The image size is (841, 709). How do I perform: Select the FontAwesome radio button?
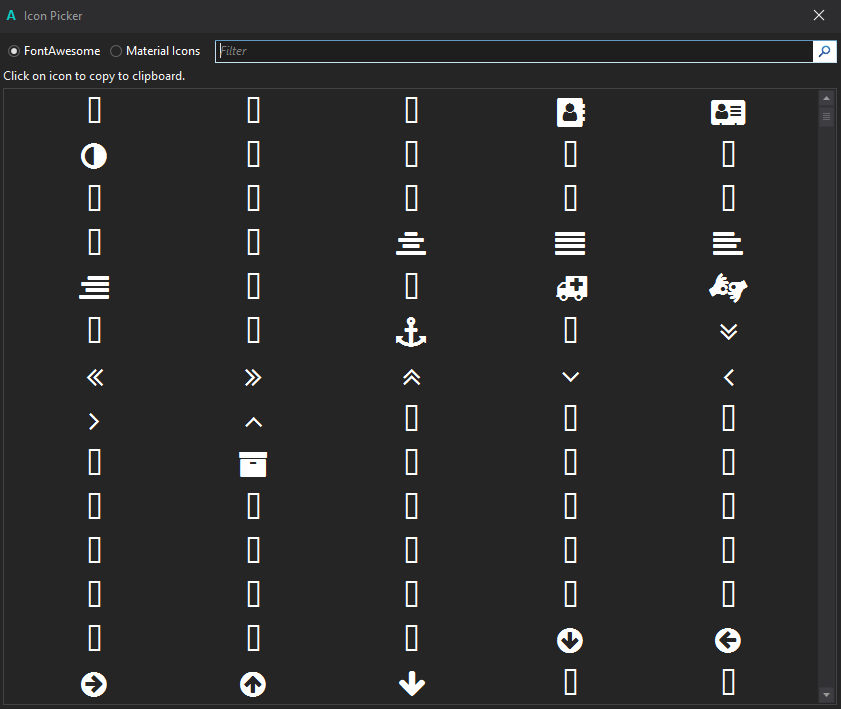tap(14, 51)
